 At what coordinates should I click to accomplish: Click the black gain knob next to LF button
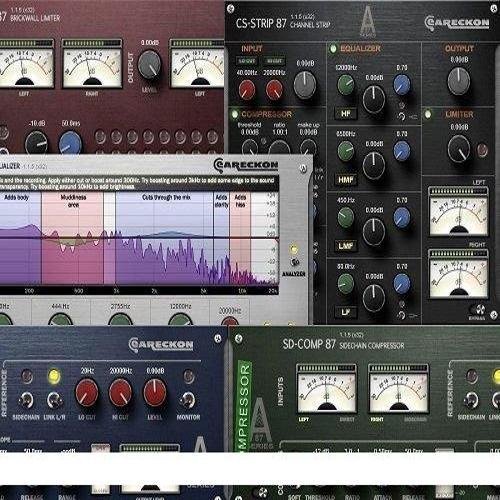[374, 298]
